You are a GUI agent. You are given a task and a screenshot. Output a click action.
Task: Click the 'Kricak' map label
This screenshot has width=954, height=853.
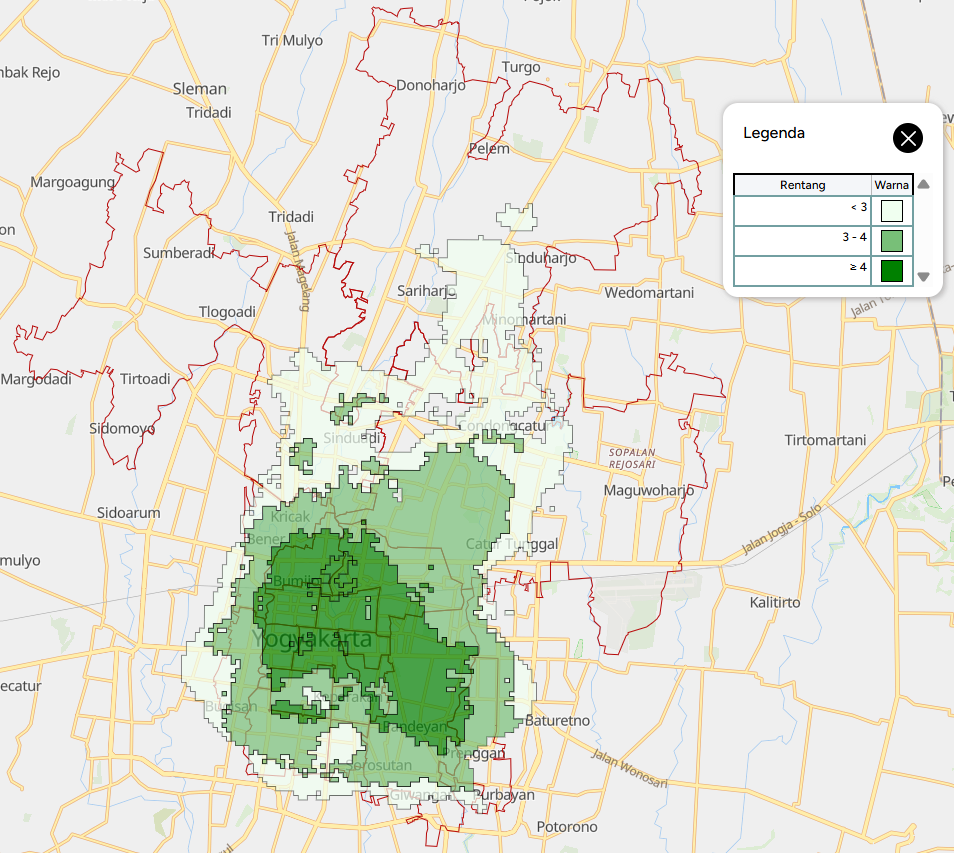[x=290, y=517]
